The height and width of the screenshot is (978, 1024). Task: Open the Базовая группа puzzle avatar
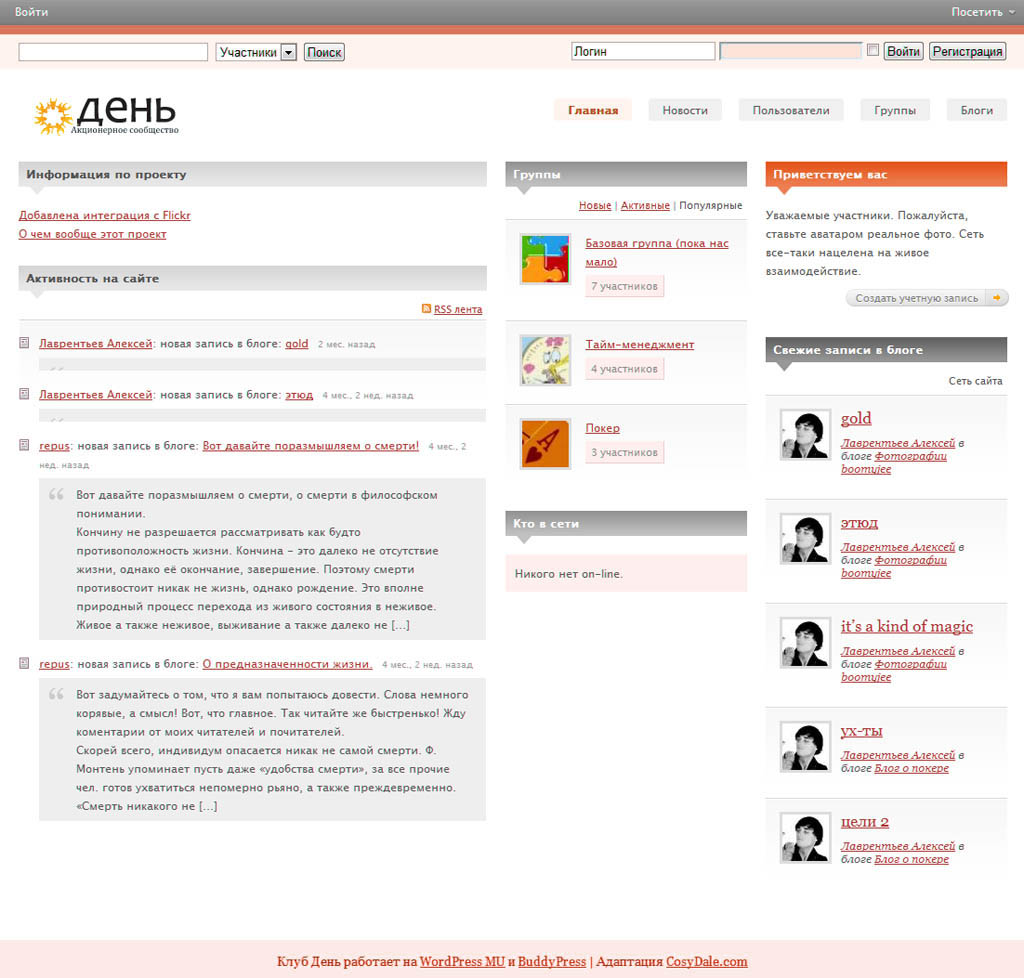545,259
